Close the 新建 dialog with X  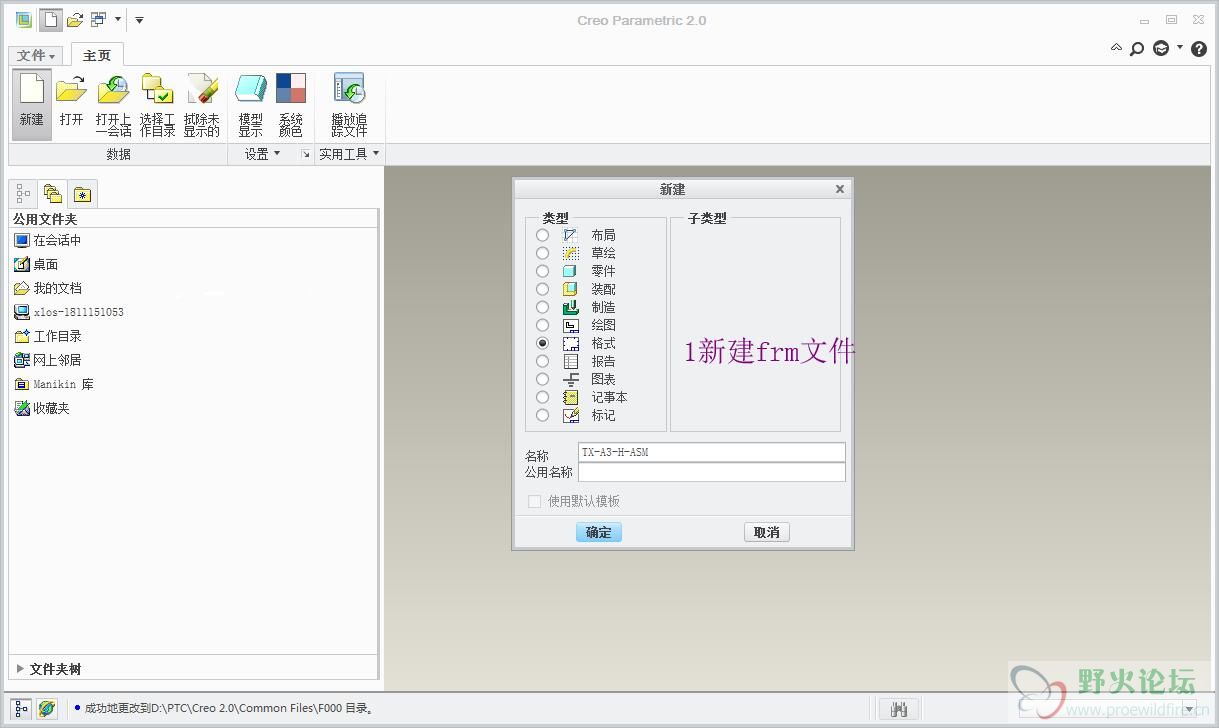point(840,189)
